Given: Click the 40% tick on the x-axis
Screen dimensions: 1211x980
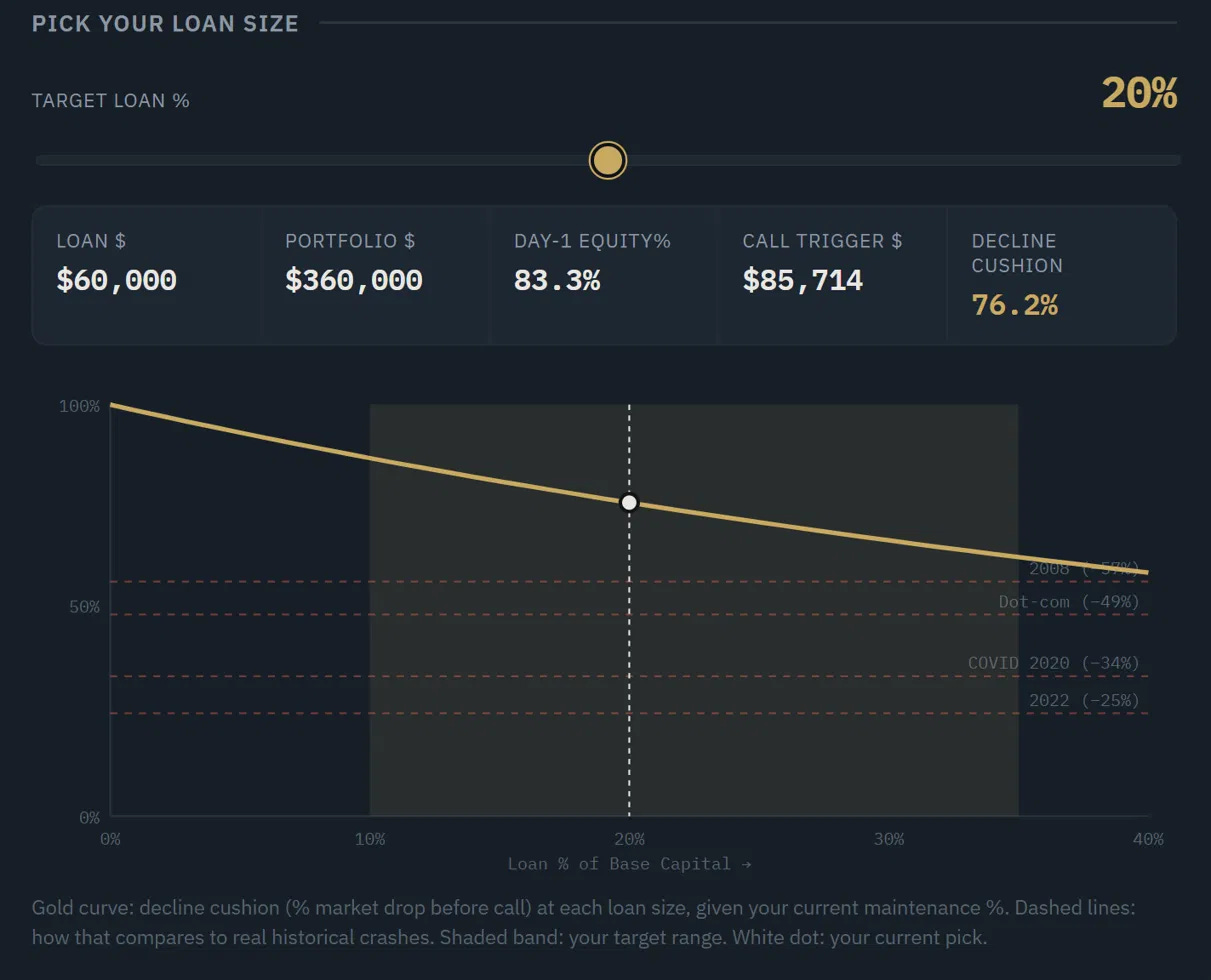Looking at the screenshot, I should pyautogui.click(x=1148, y=839).
